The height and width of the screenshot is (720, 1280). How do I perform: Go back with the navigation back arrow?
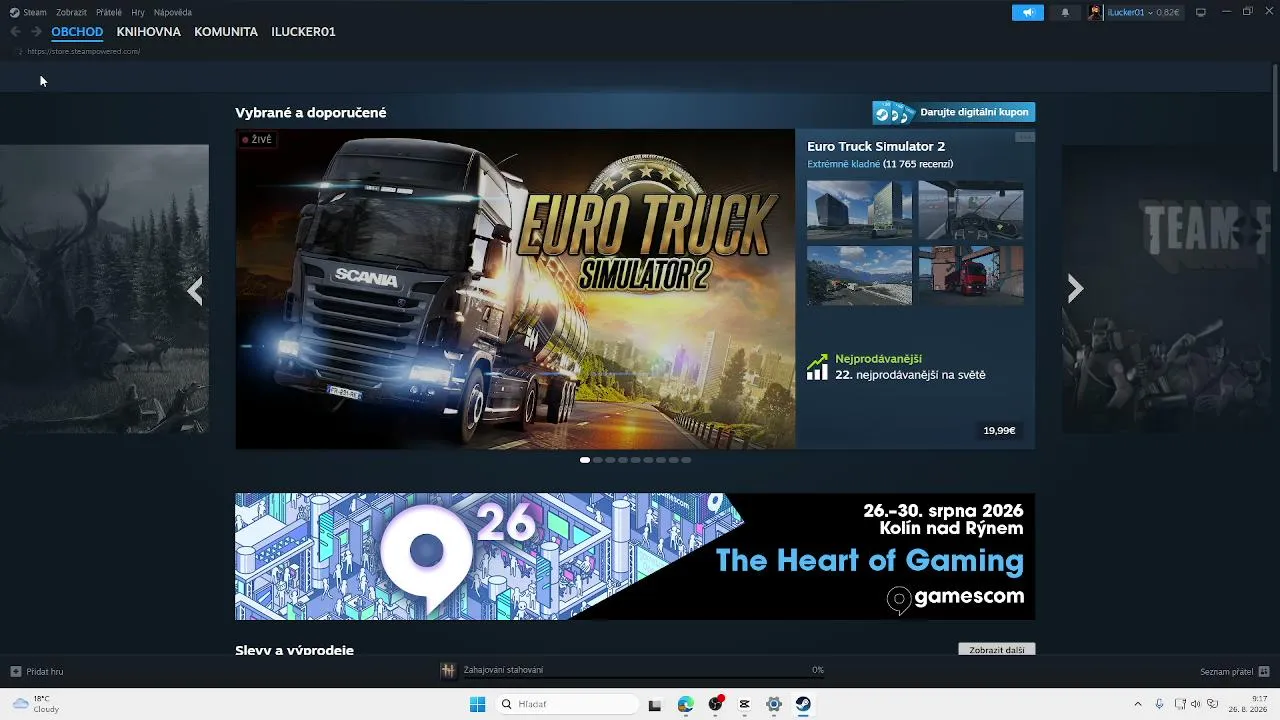coord(15,32)
